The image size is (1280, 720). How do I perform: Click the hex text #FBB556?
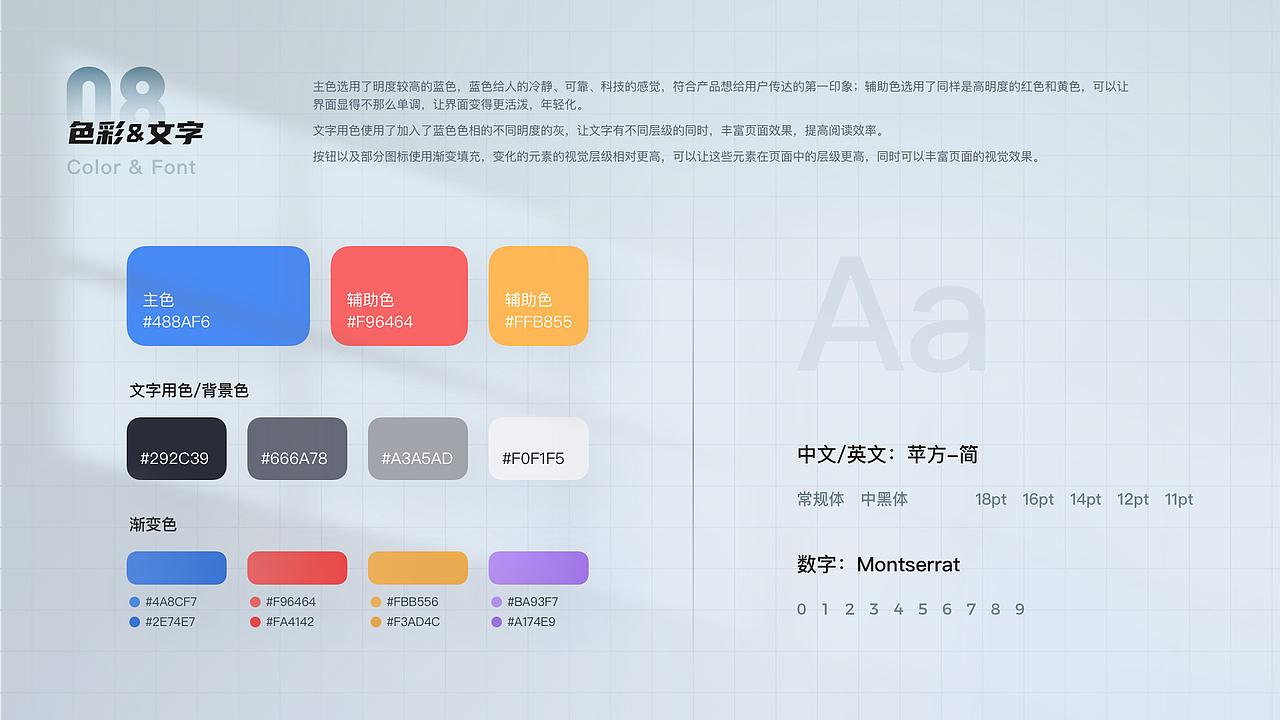(x=412, y=602)
